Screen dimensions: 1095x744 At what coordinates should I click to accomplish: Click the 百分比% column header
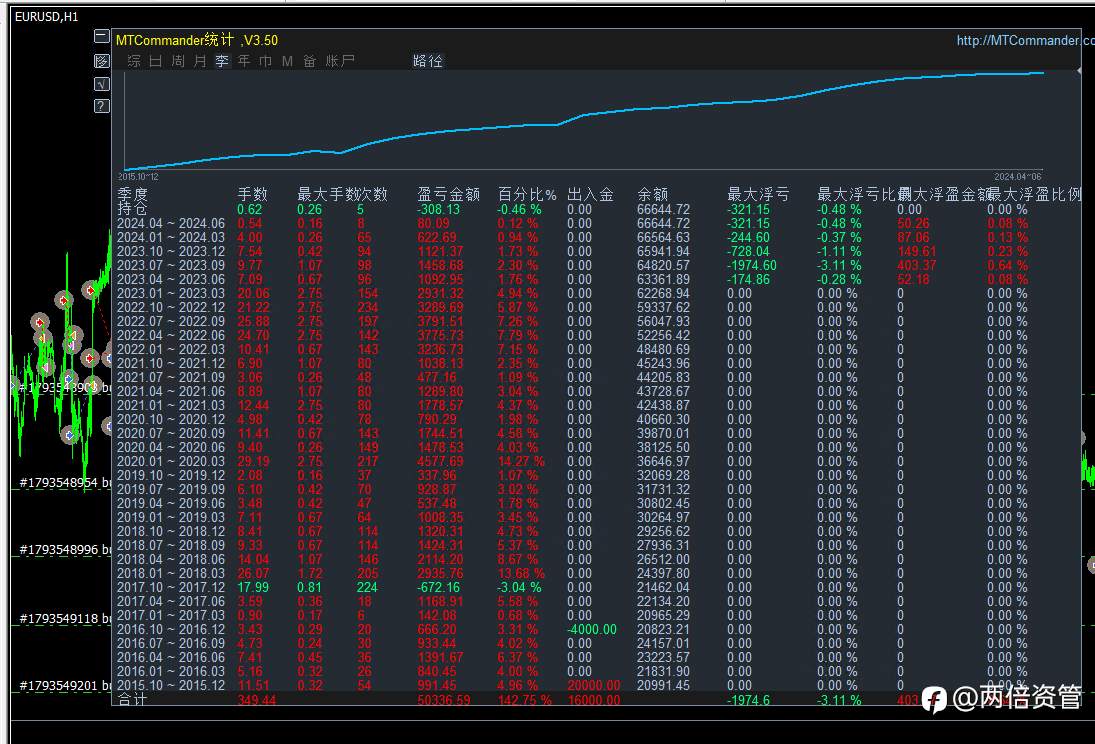pos(527,194)
